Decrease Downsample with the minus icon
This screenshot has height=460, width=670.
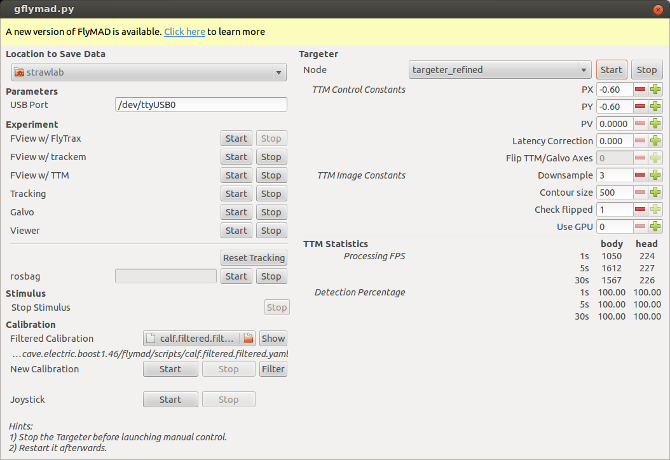coord(640,175)
